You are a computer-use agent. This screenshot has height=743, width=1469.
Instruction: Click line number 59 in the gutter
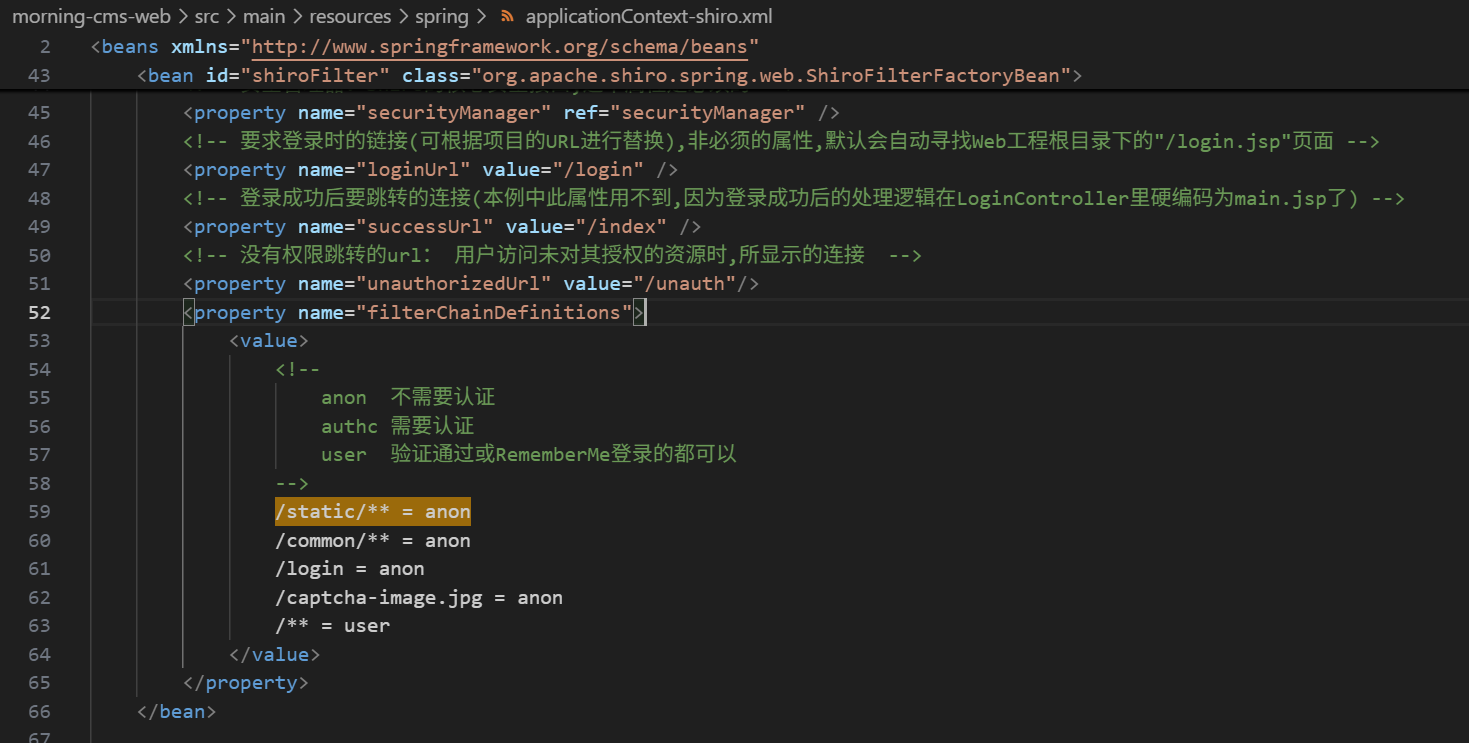[39, 512]
